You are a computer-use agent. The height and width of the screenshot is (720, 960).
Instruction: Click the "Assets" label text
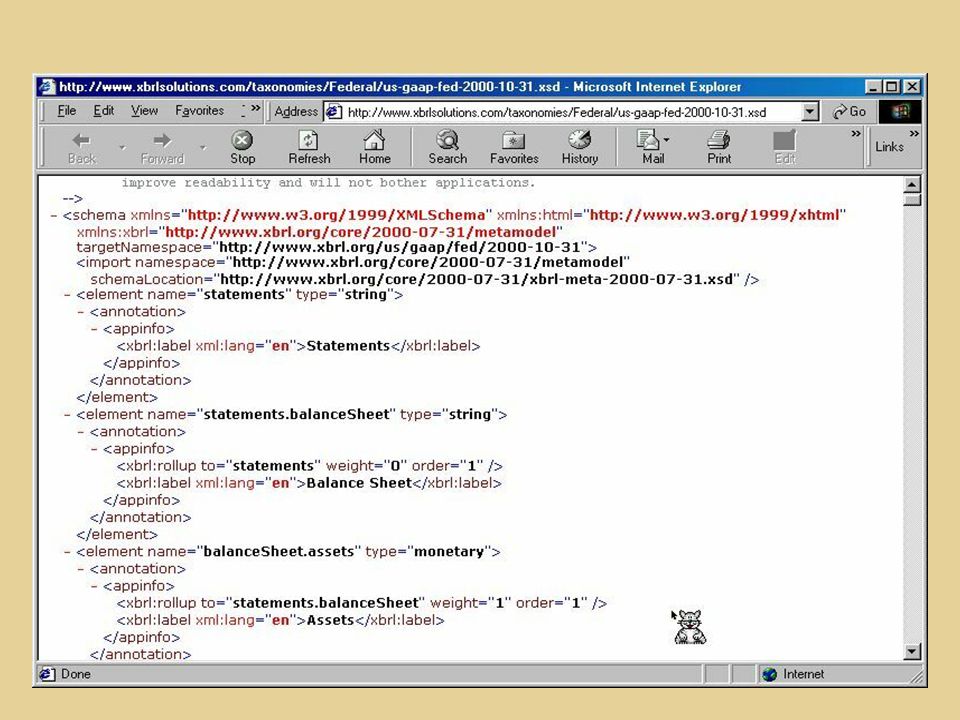click(x=330, y=620)
